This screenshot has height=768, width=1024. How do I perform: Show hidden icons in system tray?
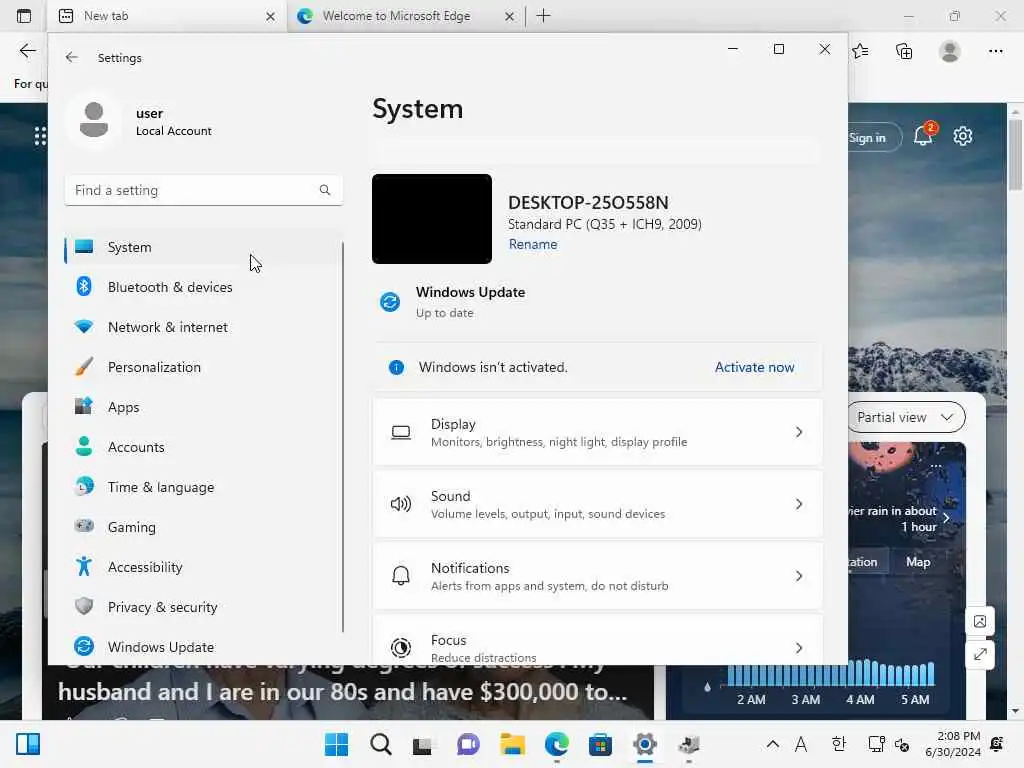pyautogui.click(x=773, y=744)
